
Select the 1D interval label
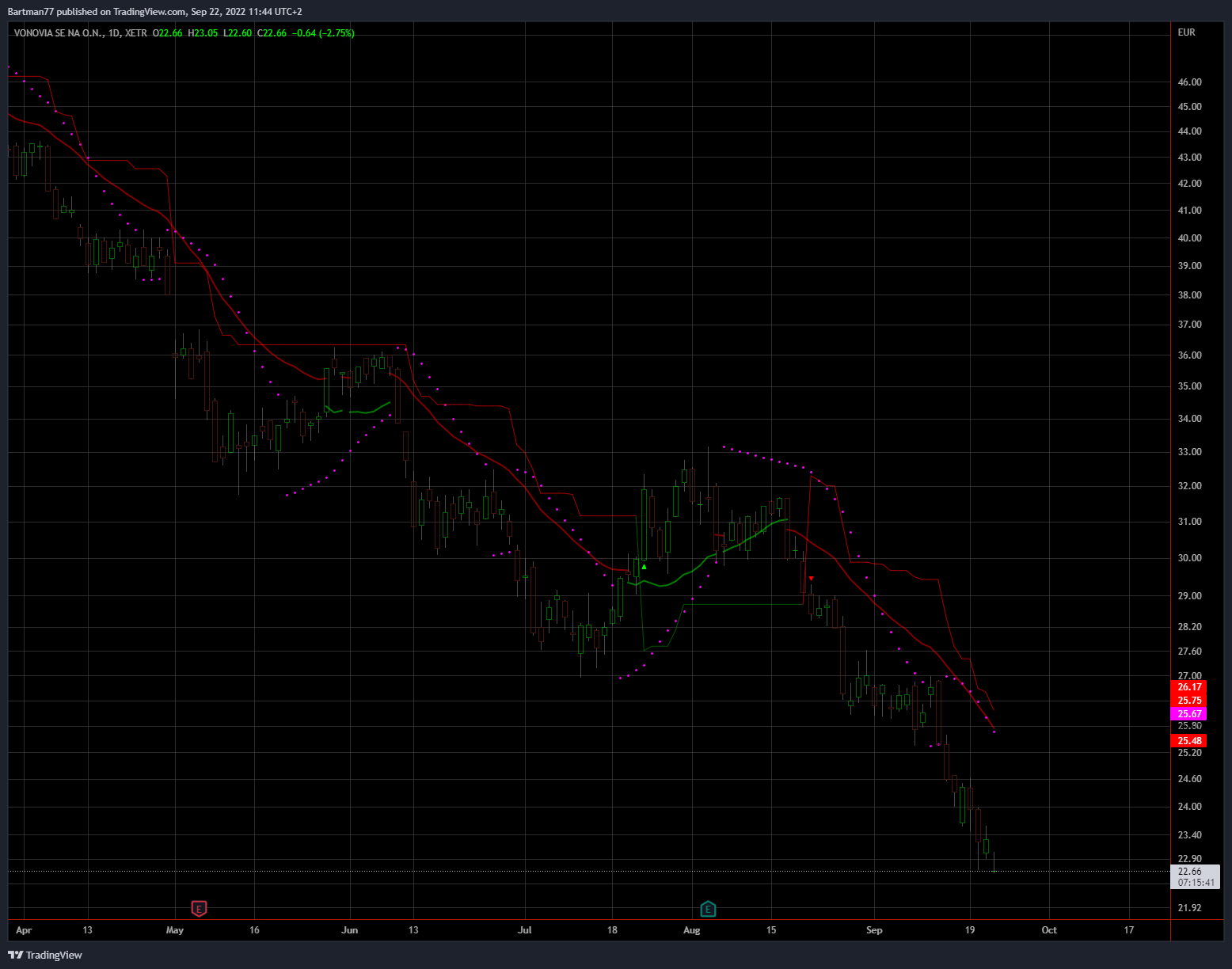(115, 33)
